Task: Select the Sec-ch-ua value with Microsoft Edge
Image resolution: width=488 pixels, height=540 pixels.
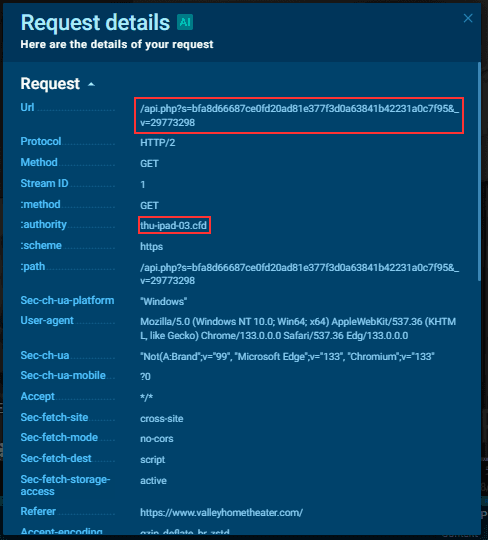Action: [x=287, y=356]
